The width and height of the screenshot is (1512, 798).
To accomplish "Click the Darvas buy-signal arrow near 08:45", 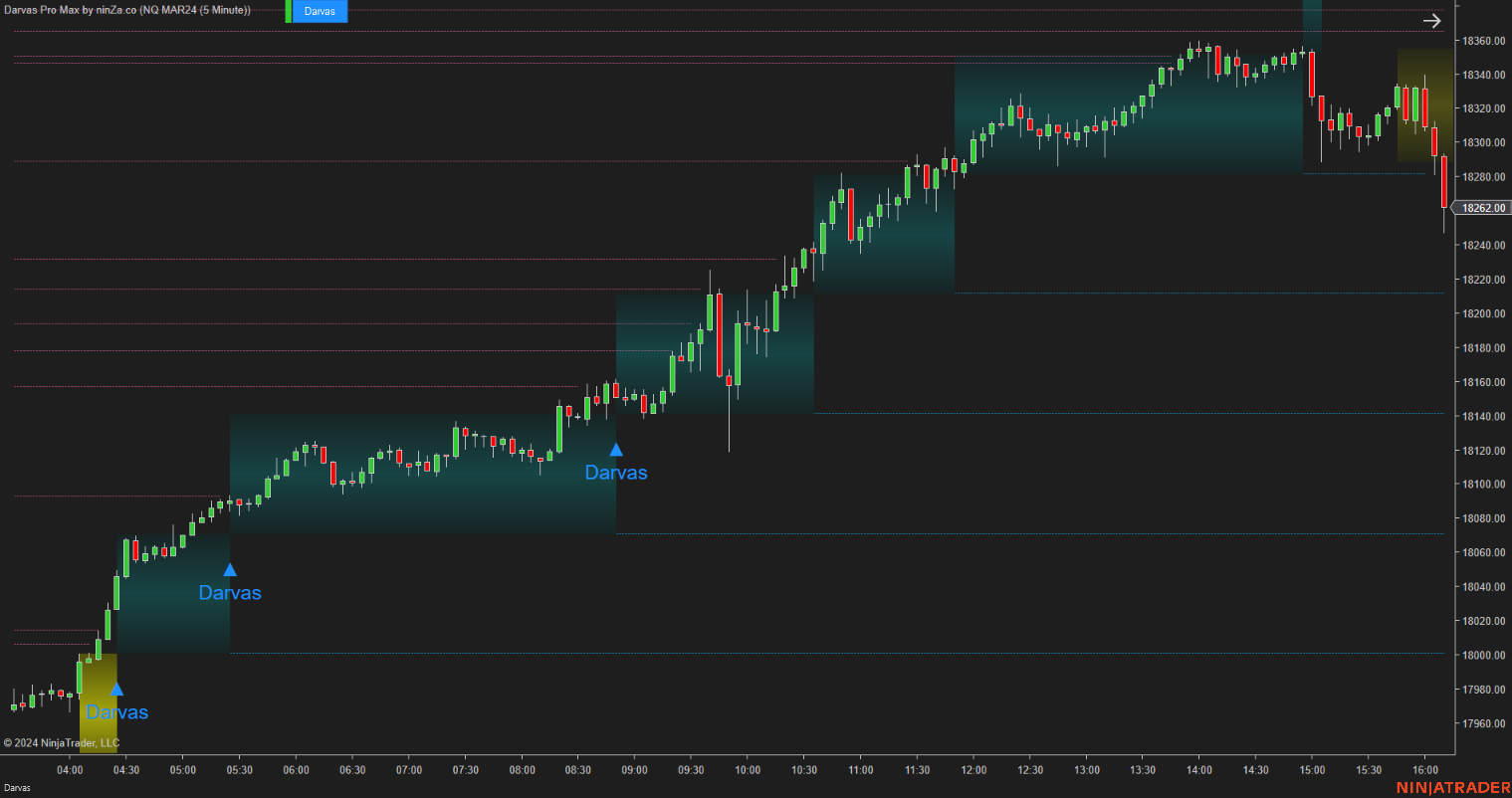I will (615, 449).
